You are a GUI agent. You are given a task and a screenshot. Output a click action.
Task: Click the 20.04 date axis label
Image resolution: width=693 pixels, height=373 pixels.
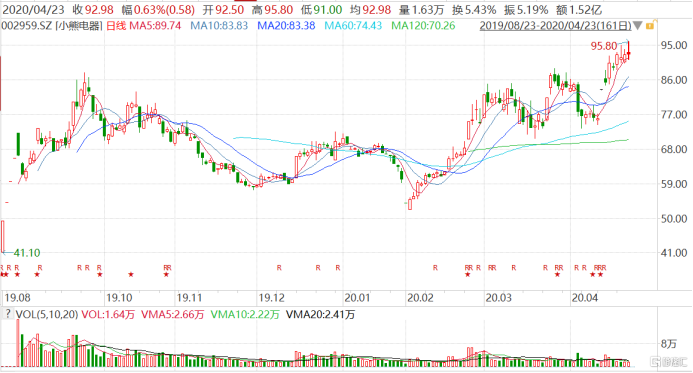[x=585, y=297]
